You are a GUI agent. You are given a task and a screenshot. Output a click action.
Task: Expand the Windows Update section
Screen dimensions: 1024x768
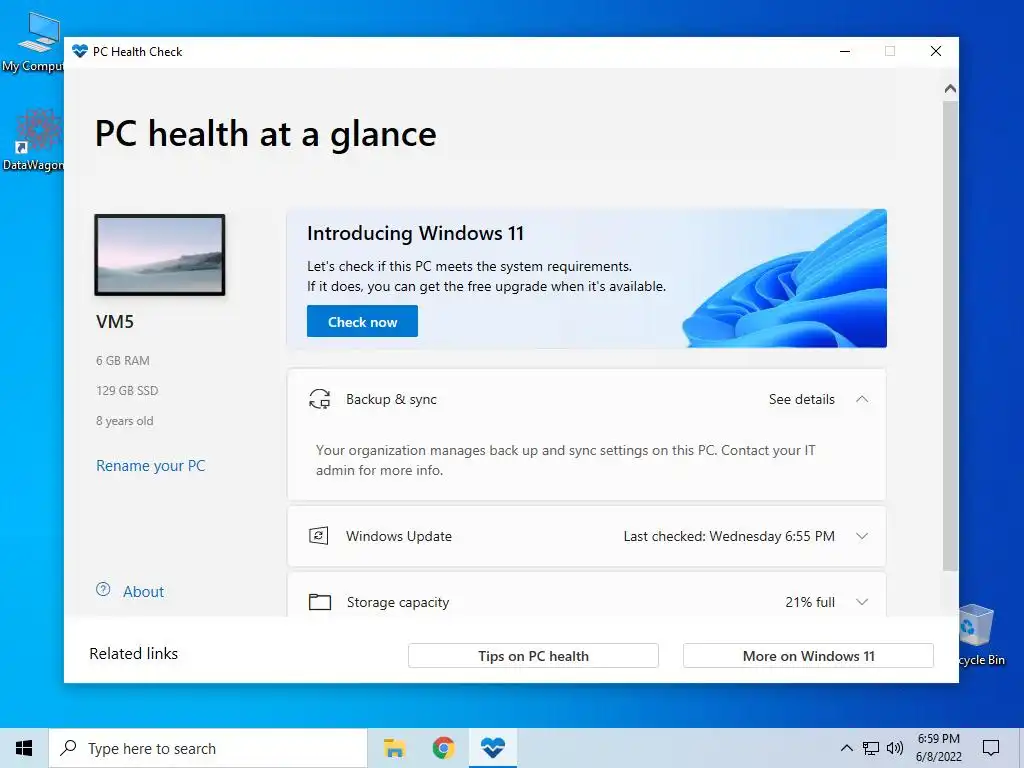[x=862, y=536]
